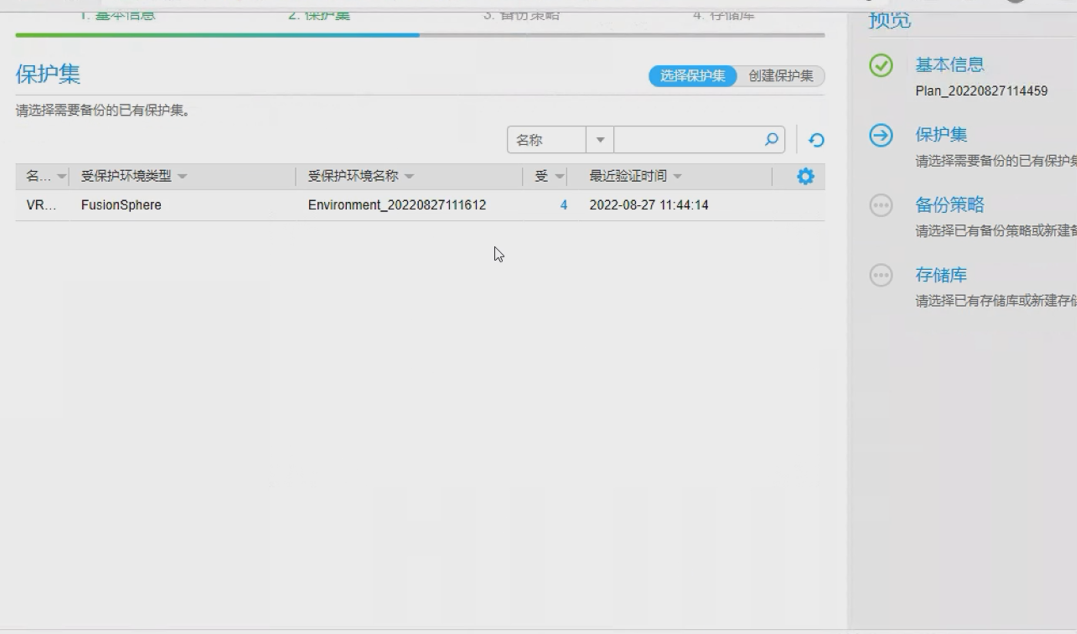The width and height of the screenshot is (1077, 634).
Task: Switch to 选择保护集 mode
Action: click(693, 76)
